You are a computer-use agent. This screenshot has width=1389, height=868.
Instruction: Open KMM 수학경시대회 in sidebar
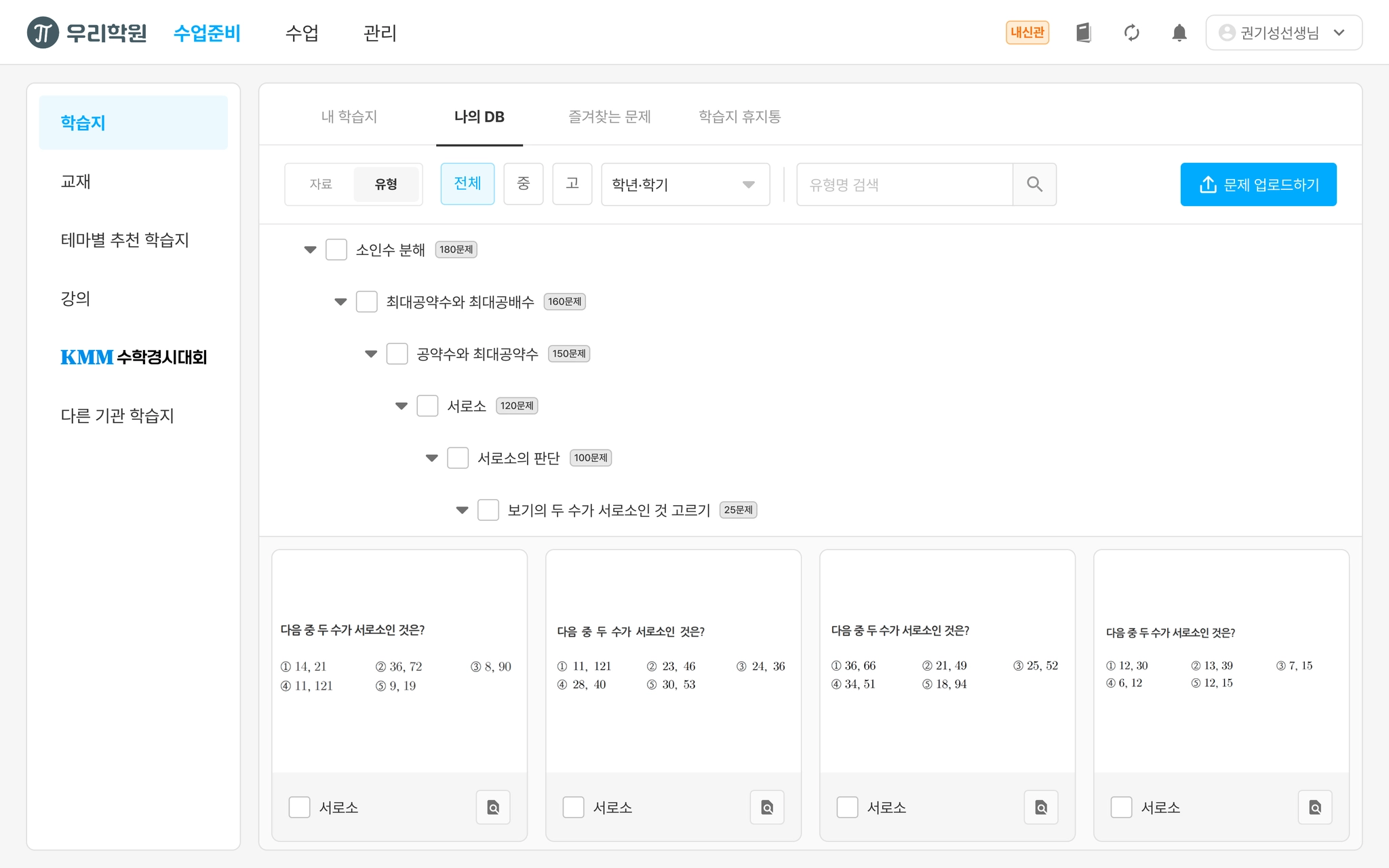click(134, 357)
